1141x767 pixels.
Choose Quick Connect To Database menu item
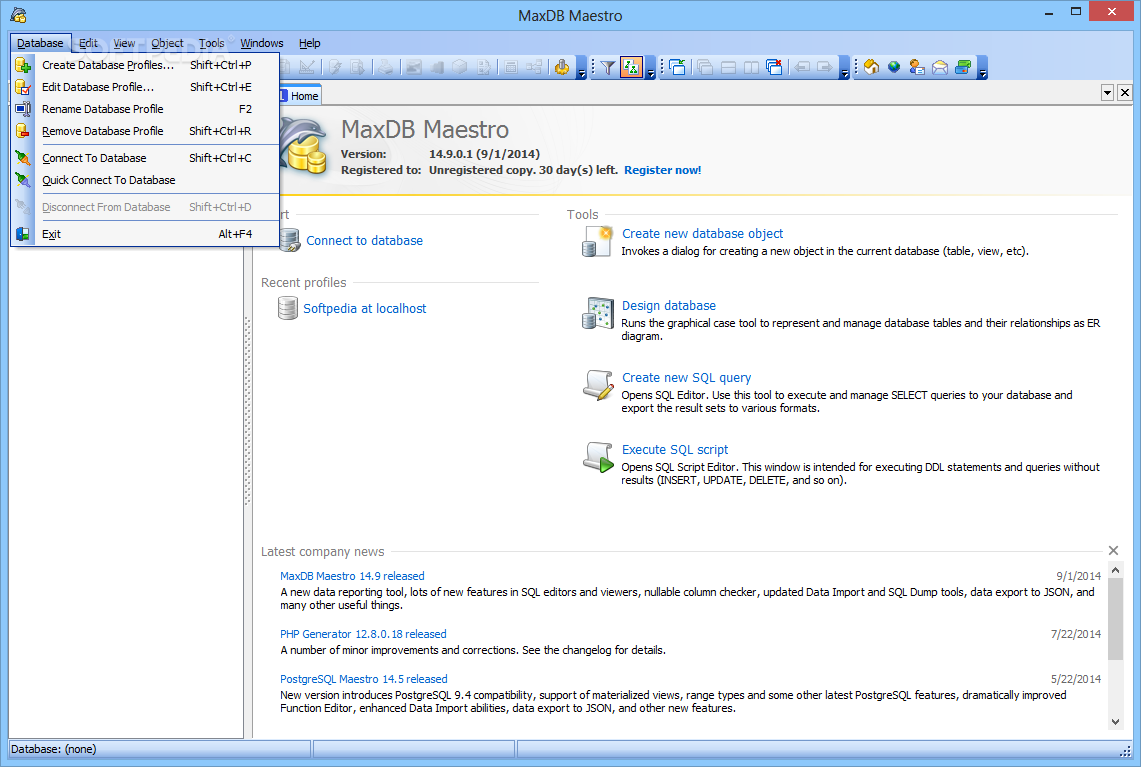tap(145, 180)
